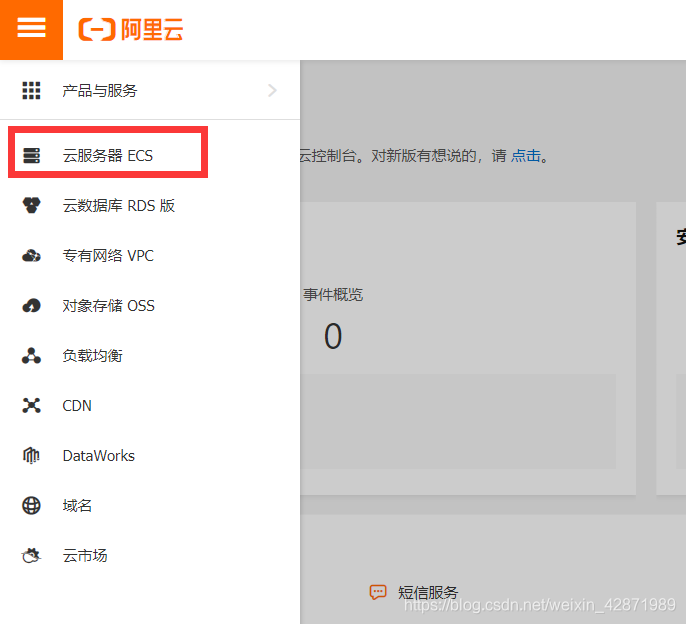This screenshot has height=624, width=686.
Task: Open DataWorks menu entry
Action: [99, 456]
